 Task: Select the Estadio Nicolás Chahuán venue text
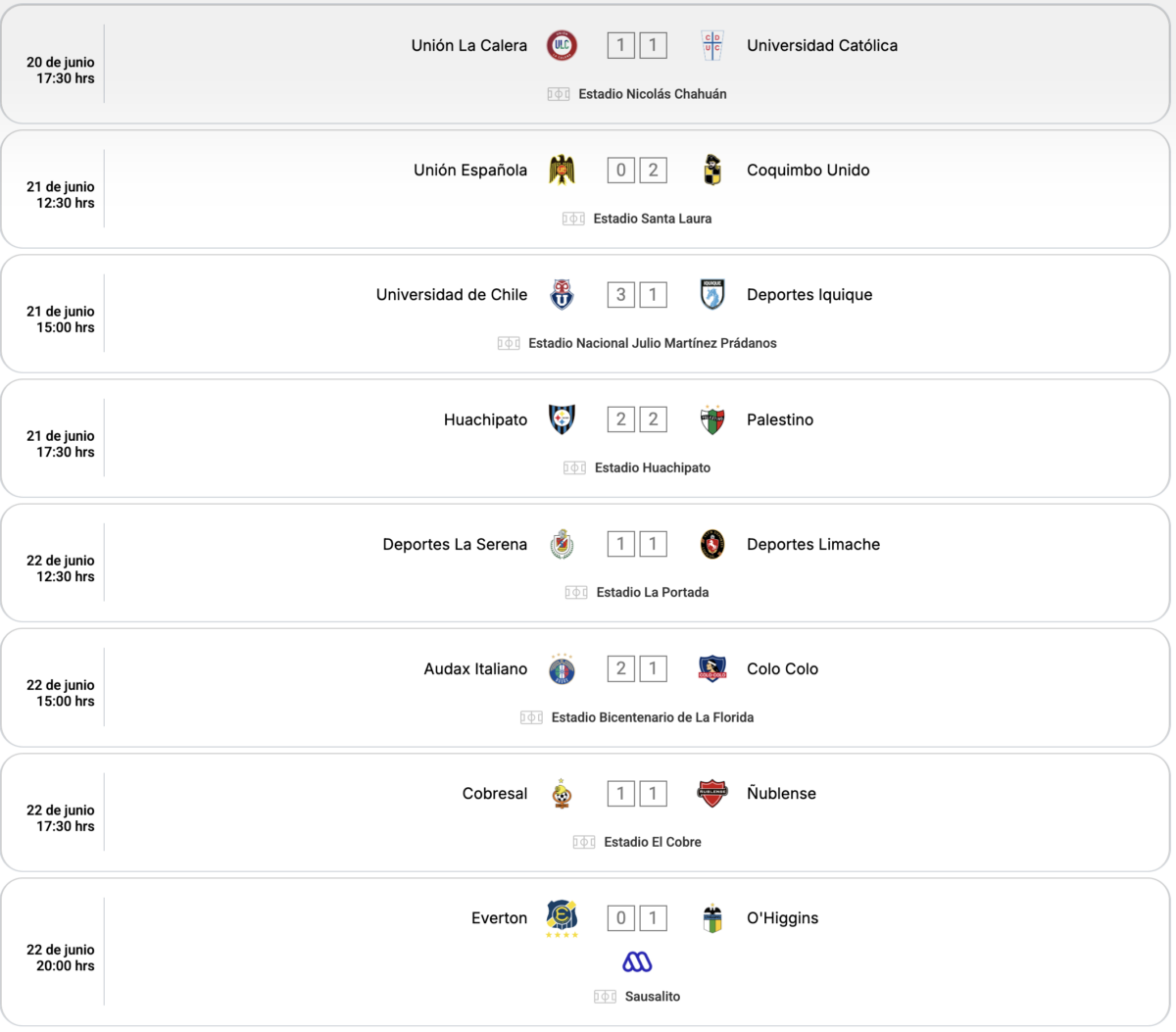[653, 94]
